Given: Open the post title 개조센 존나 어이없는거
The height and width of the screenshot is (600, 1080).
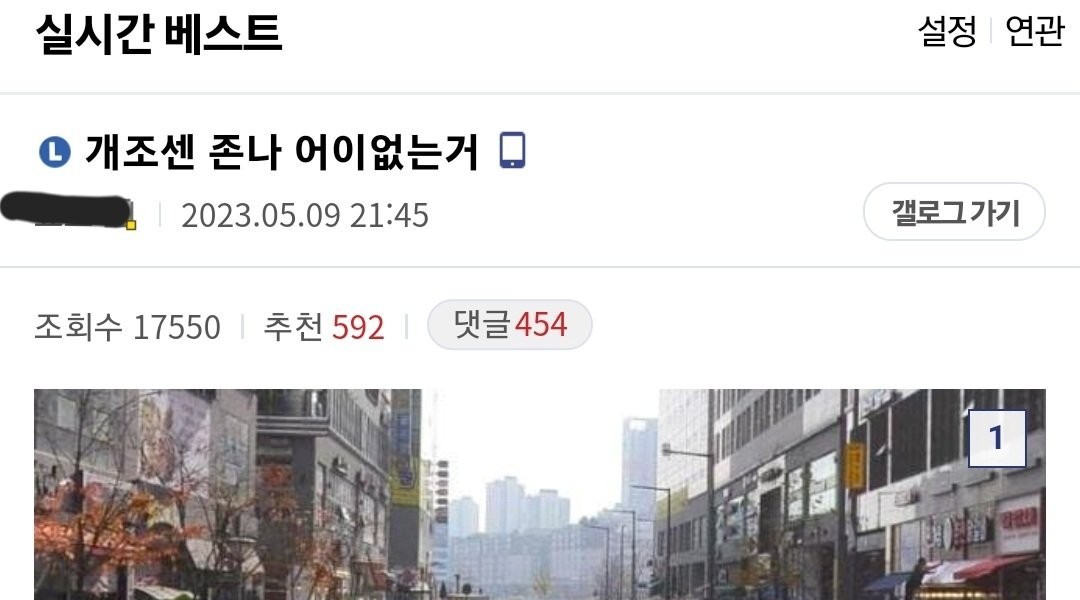Looking at the screenshot, I should click(x=282, y=151).
